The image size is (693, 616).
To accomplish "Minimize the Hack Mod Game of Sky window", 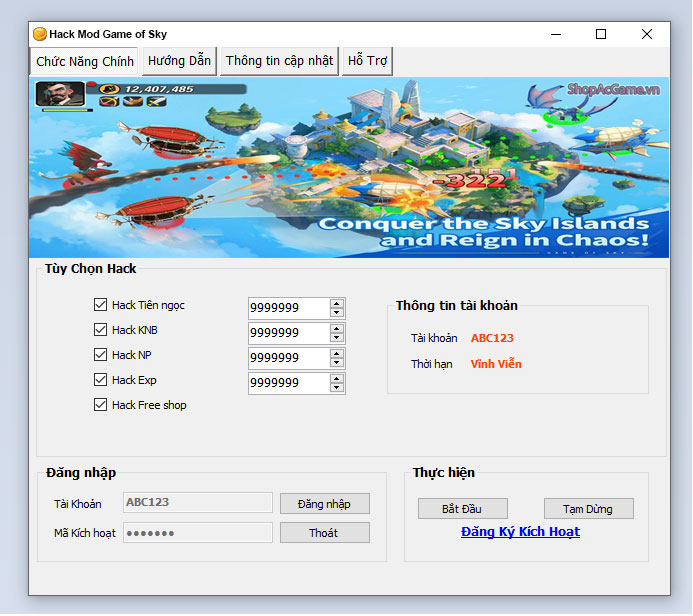I will (x=556, y=34).
